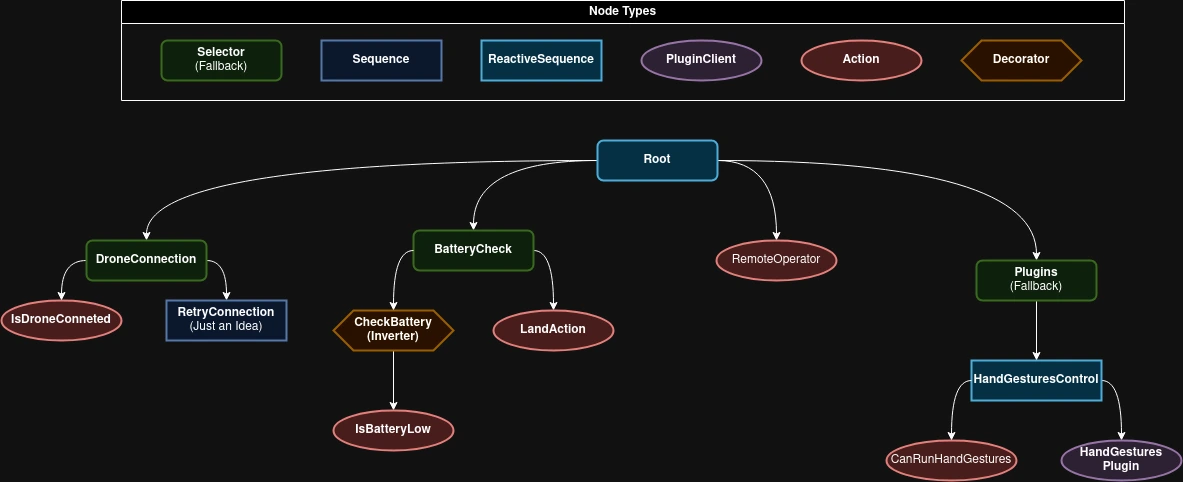Viewport: 1183px width, 482px height.
Task: Click the DroneConnection selector node
Action: pos(146,260)
